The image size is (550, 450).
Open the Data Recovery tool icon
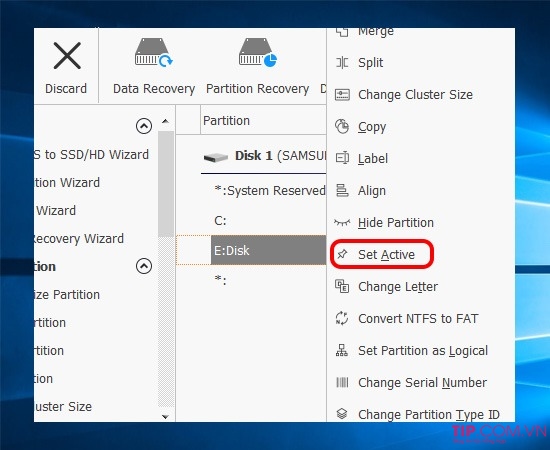[154, 53]
